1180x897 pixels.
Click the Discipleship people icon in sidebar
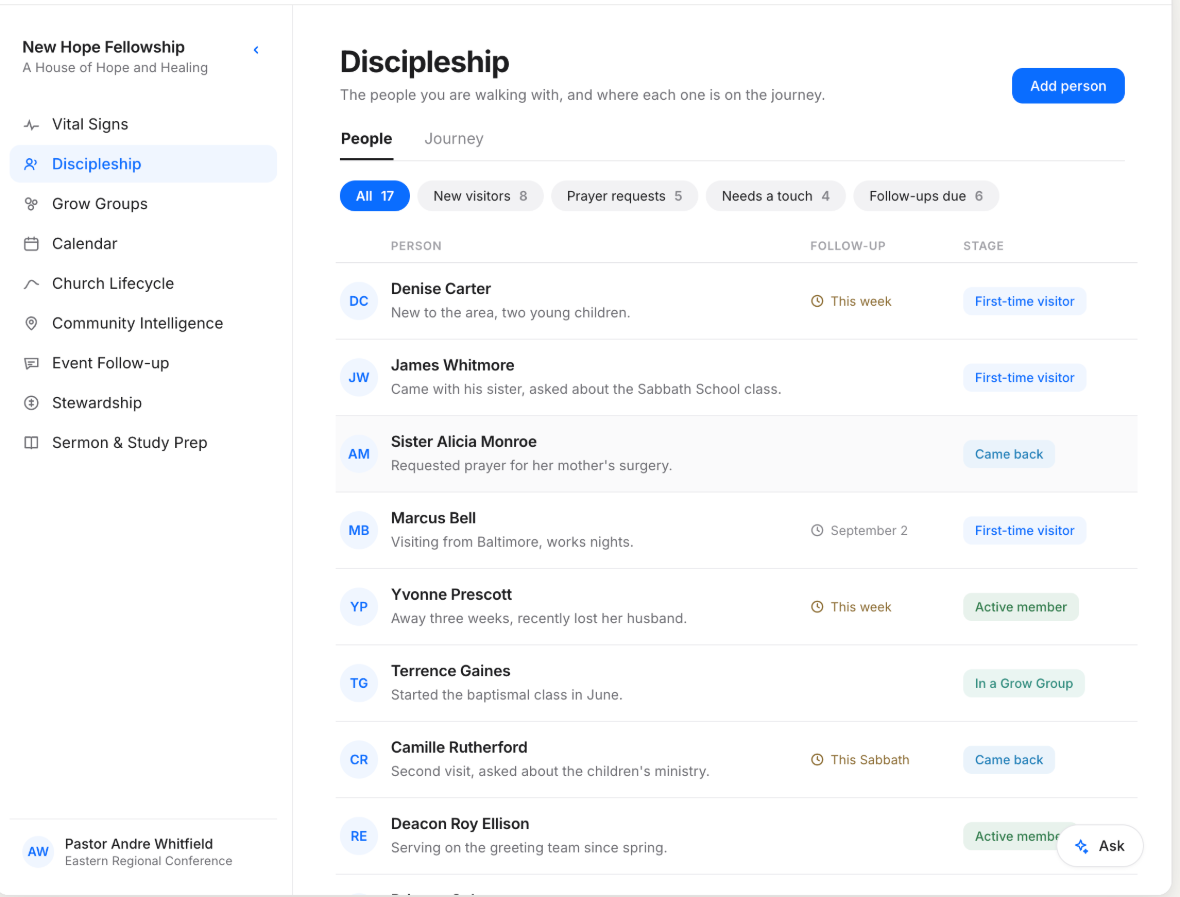click(x=31, y=164)
